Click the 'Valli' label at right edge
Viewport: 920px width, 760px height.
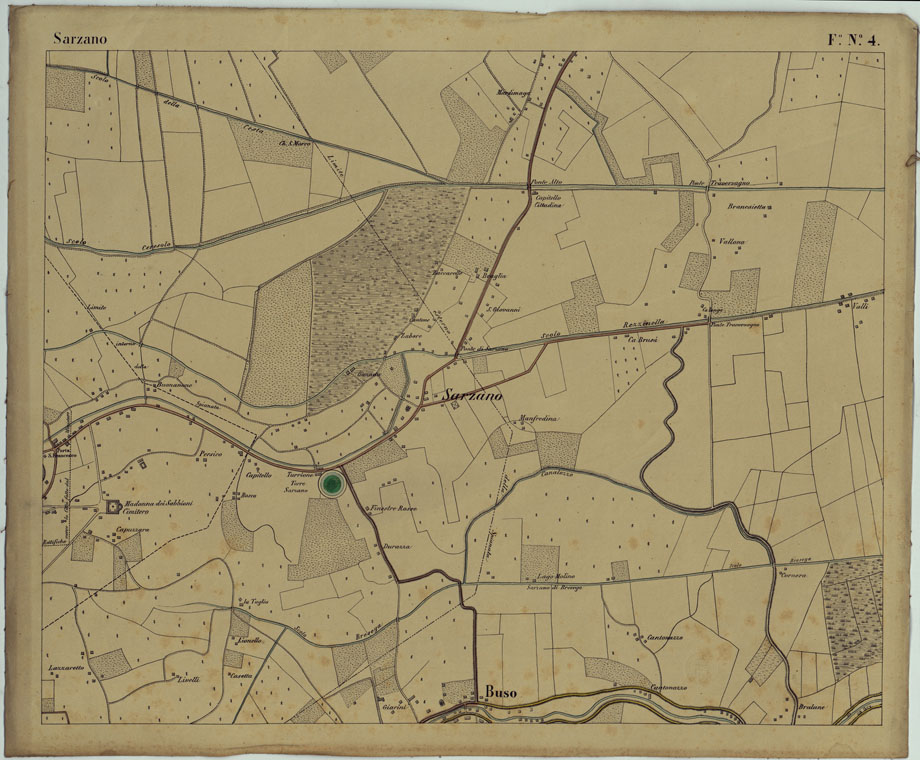pos(860,308)
